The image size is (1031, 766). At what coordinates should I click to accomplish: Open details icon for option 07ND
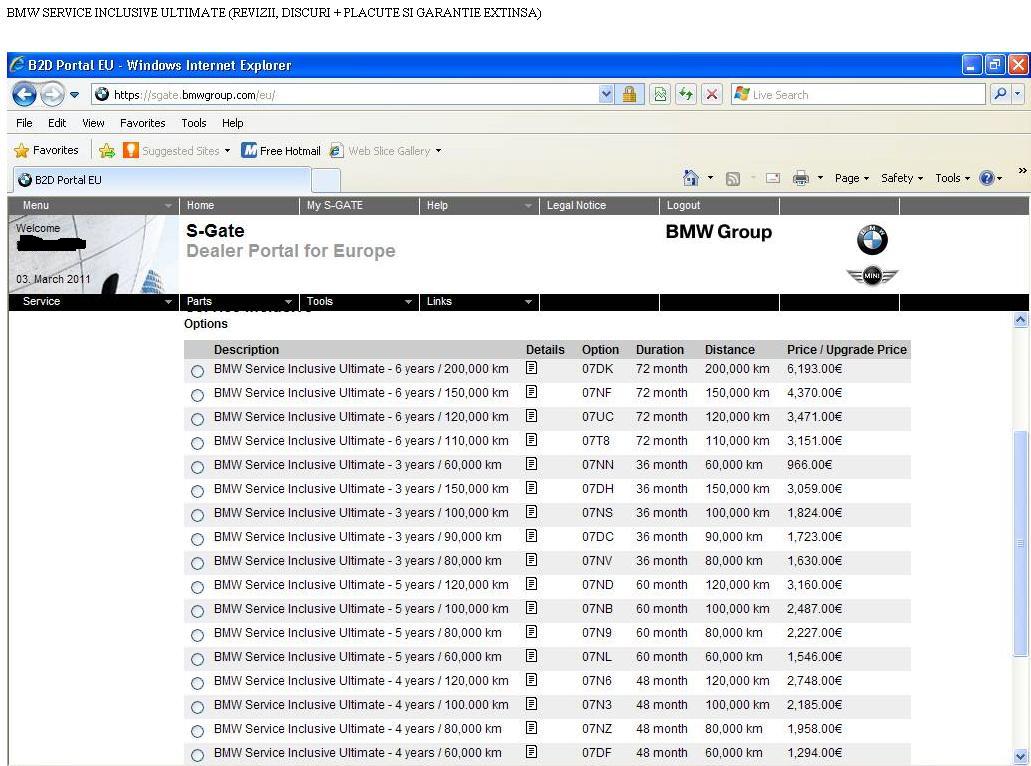pos(531,584)
